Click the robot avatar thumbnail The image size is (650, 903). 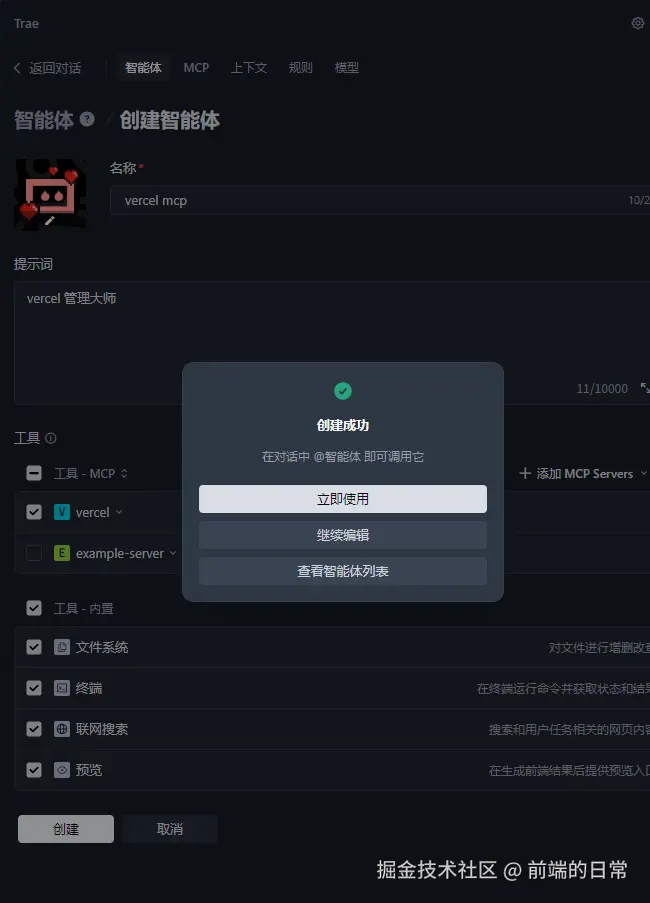click(x=50, y=194)
